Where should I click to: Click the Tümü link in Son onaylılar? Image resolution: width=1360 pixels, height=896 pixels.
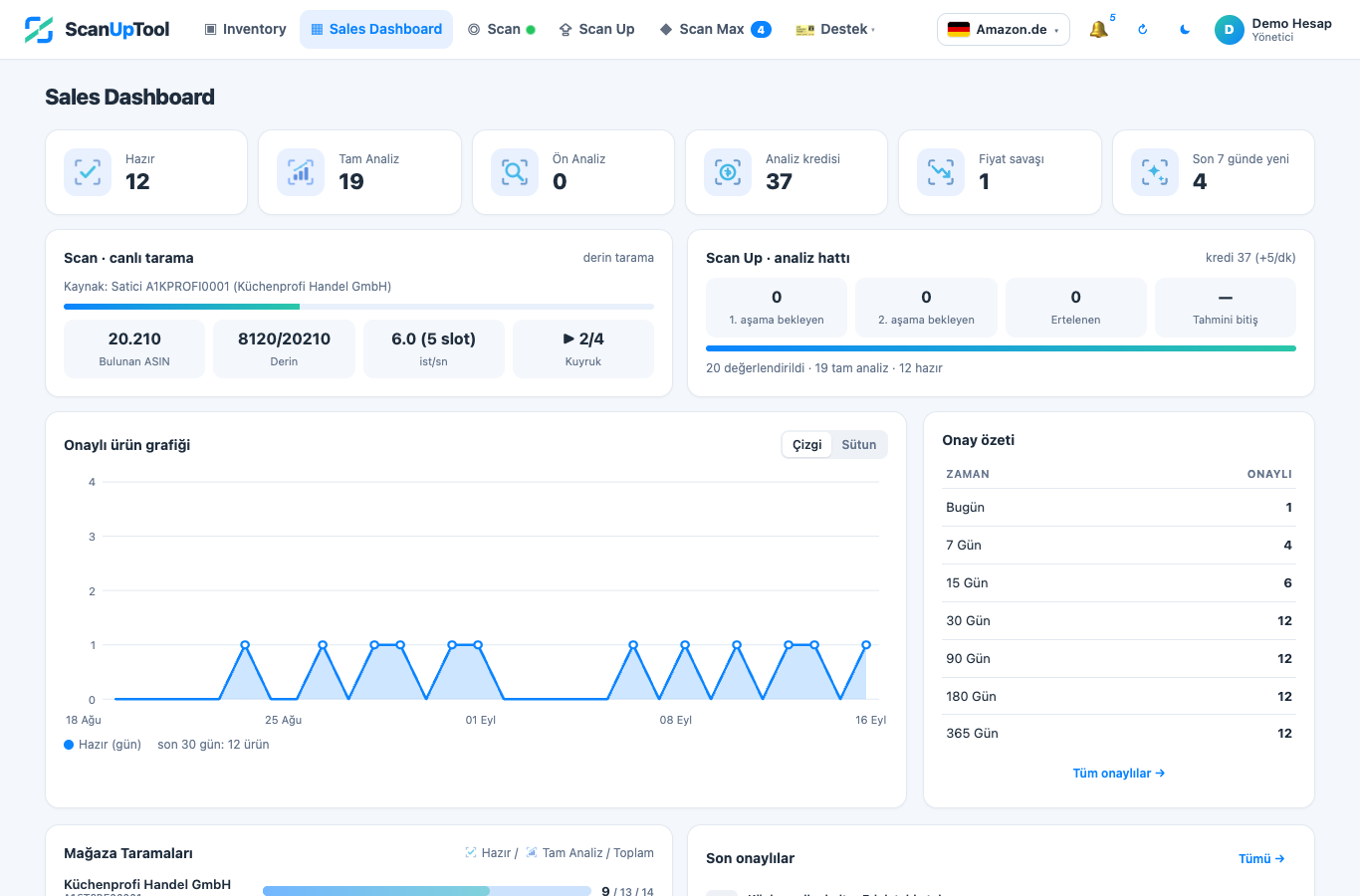tap(1261, 859)
